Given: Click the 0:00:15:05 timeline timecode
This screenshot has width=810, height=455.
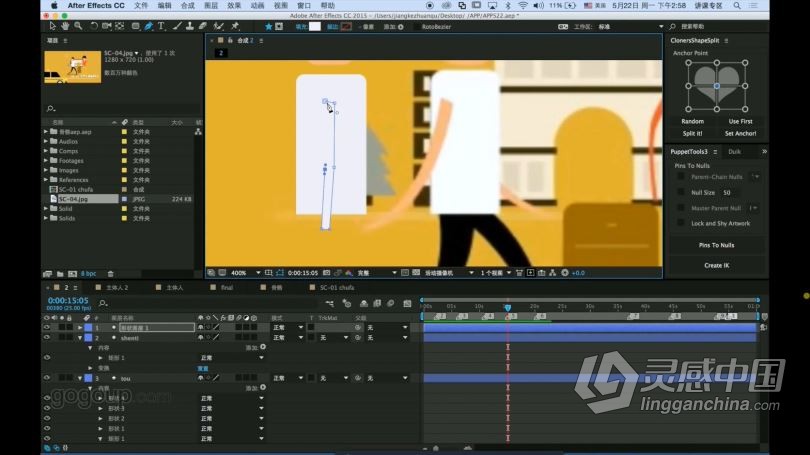Looking at the screenshot, I should tap(68, 301).
